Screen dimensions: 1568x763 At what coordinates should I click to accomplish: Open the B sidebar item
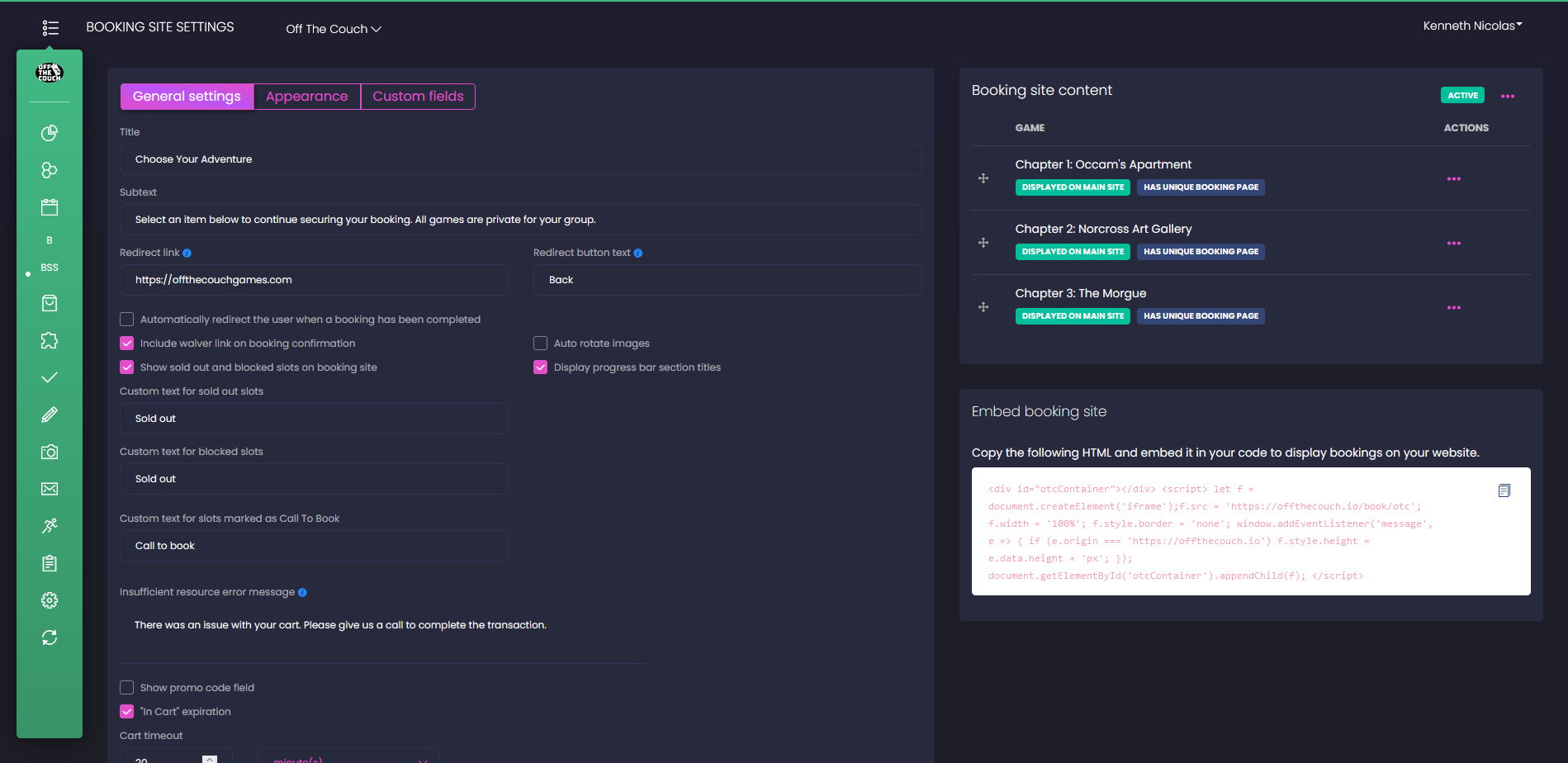[50, 240]
